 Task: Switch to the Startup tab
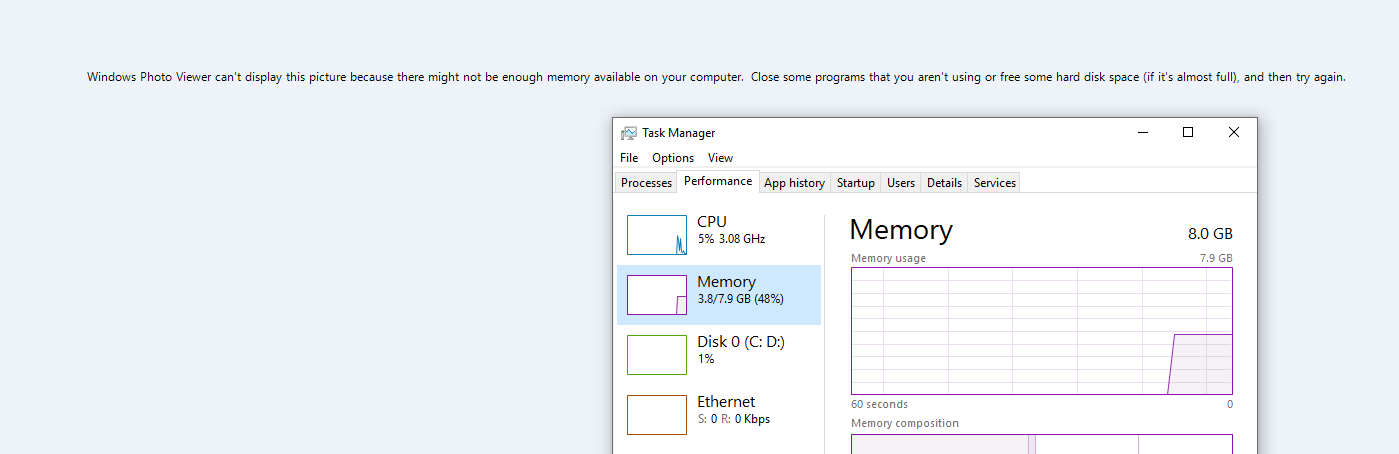855,183
